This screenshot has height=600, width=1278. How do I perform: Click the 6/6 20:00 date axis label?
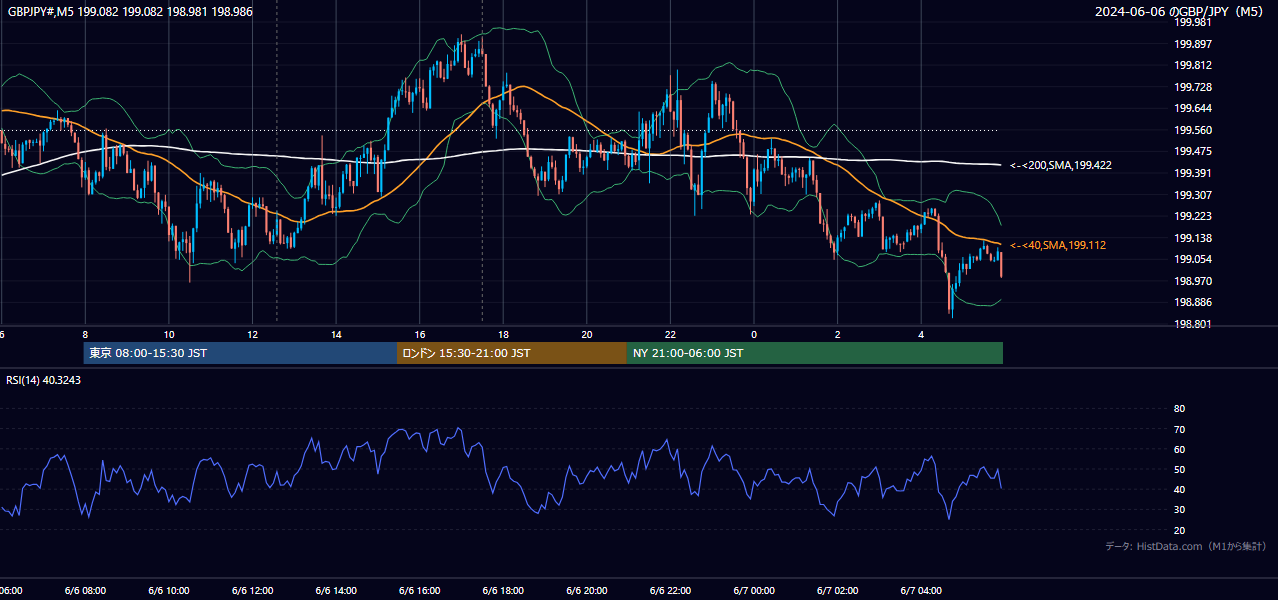(x=586, y=591)
